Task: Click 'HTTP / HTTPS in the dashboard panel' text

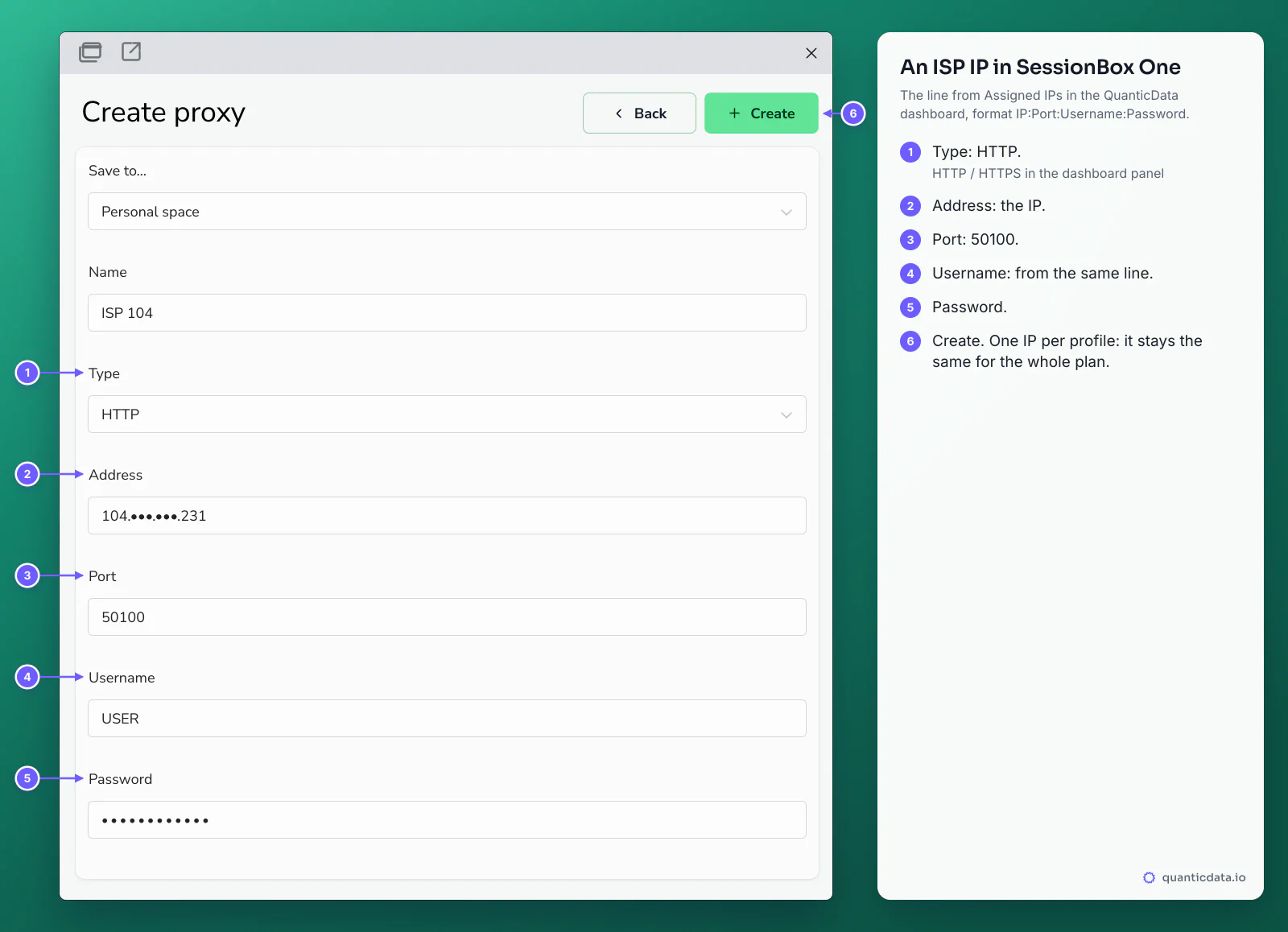Action: tap(1047, 173)
